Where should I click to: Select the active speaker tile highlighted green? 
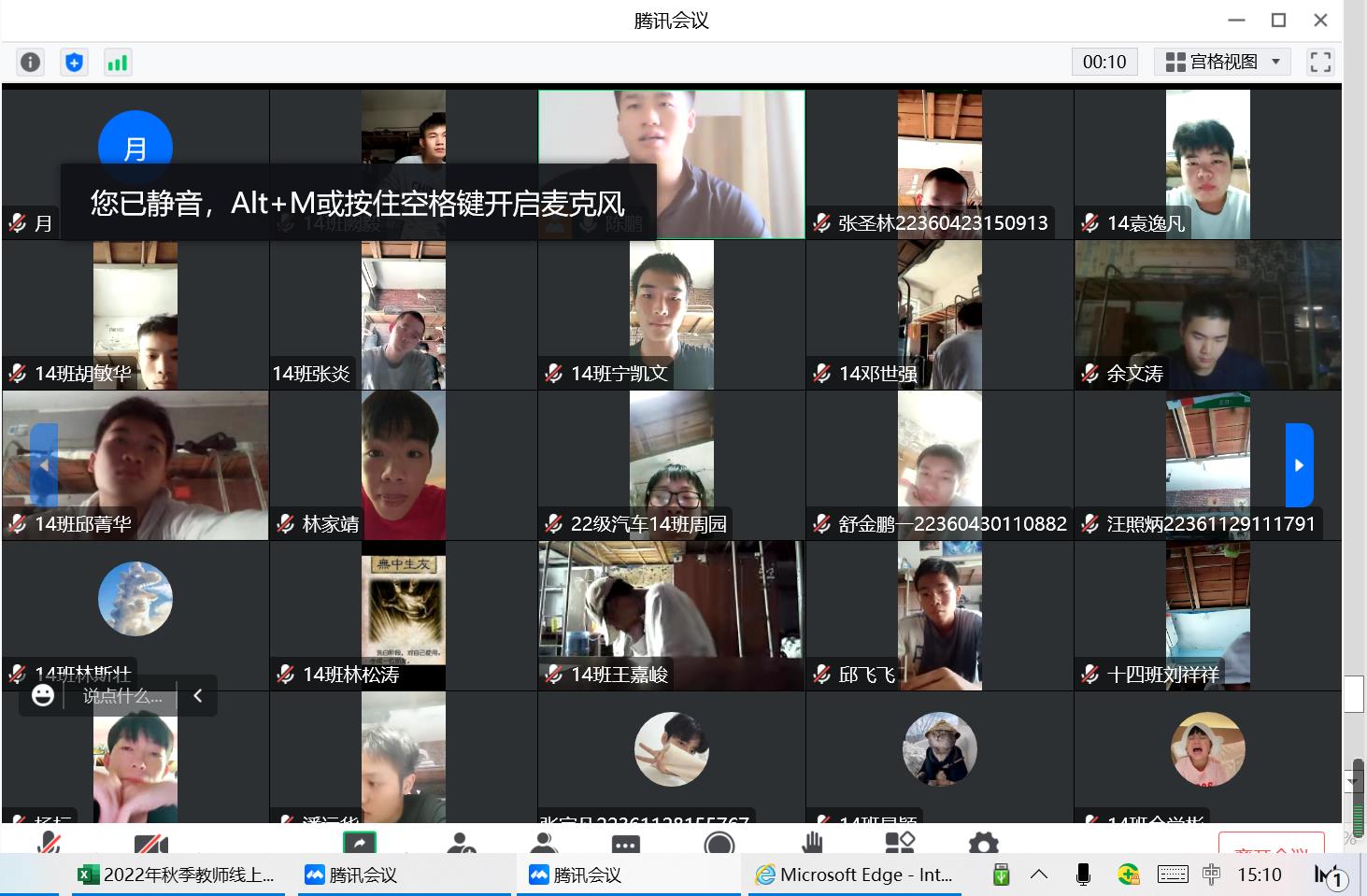point(671,164)
